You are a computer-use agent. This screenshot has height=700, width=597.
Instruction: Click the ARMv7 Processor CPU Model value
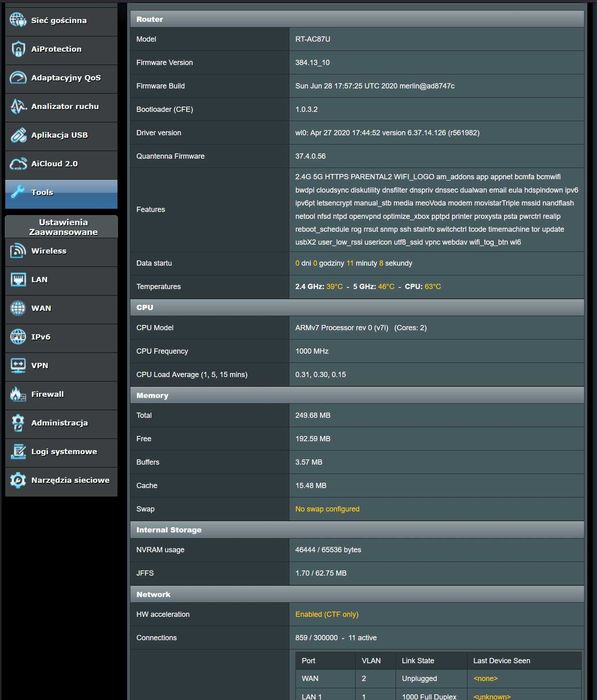[361, 328]
